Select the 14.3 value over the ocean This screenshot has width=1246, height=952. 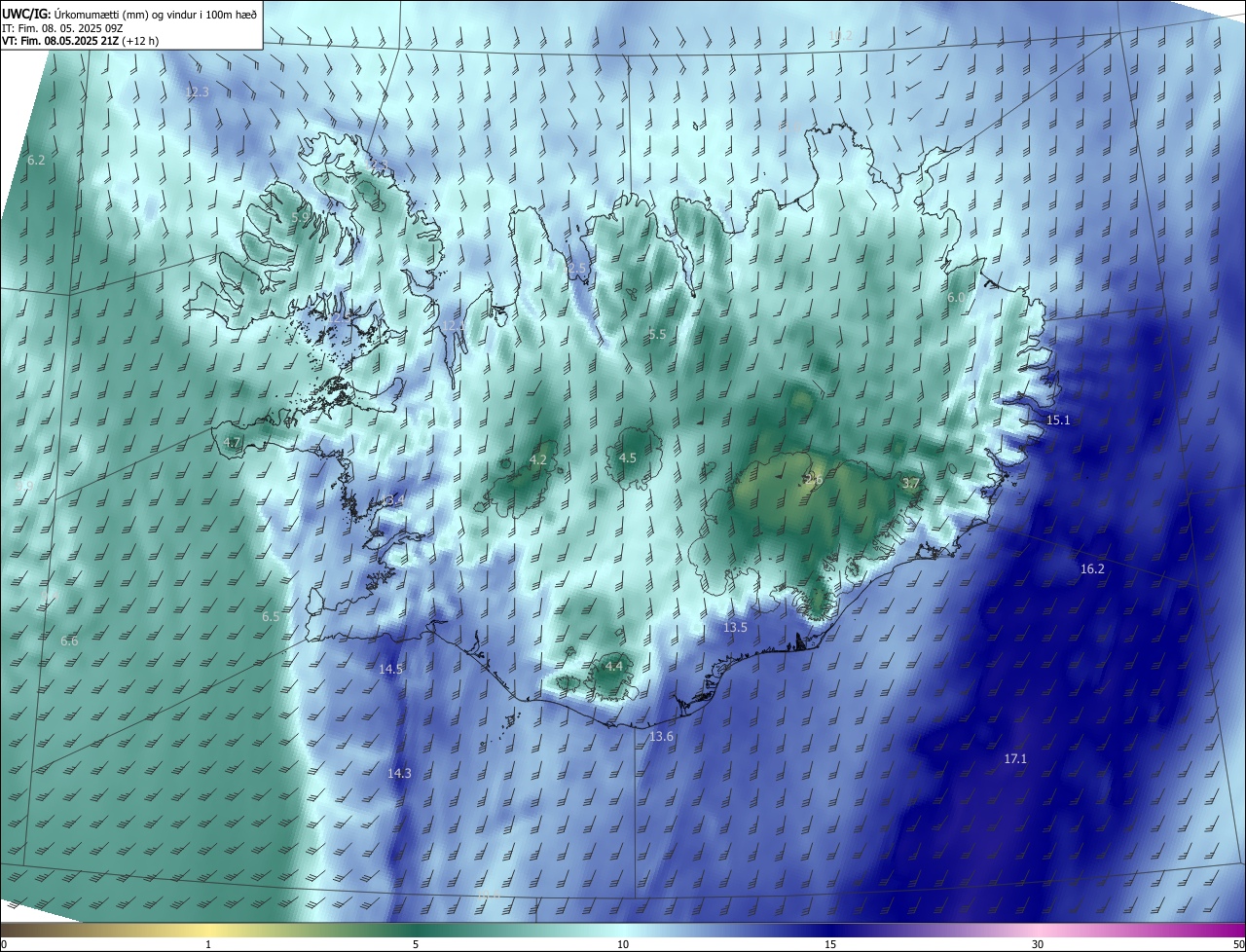point(399,773)
